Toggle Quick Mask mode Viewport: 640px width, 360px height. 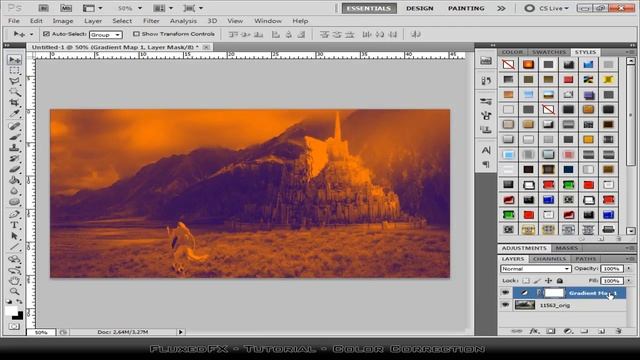(14, 327)
